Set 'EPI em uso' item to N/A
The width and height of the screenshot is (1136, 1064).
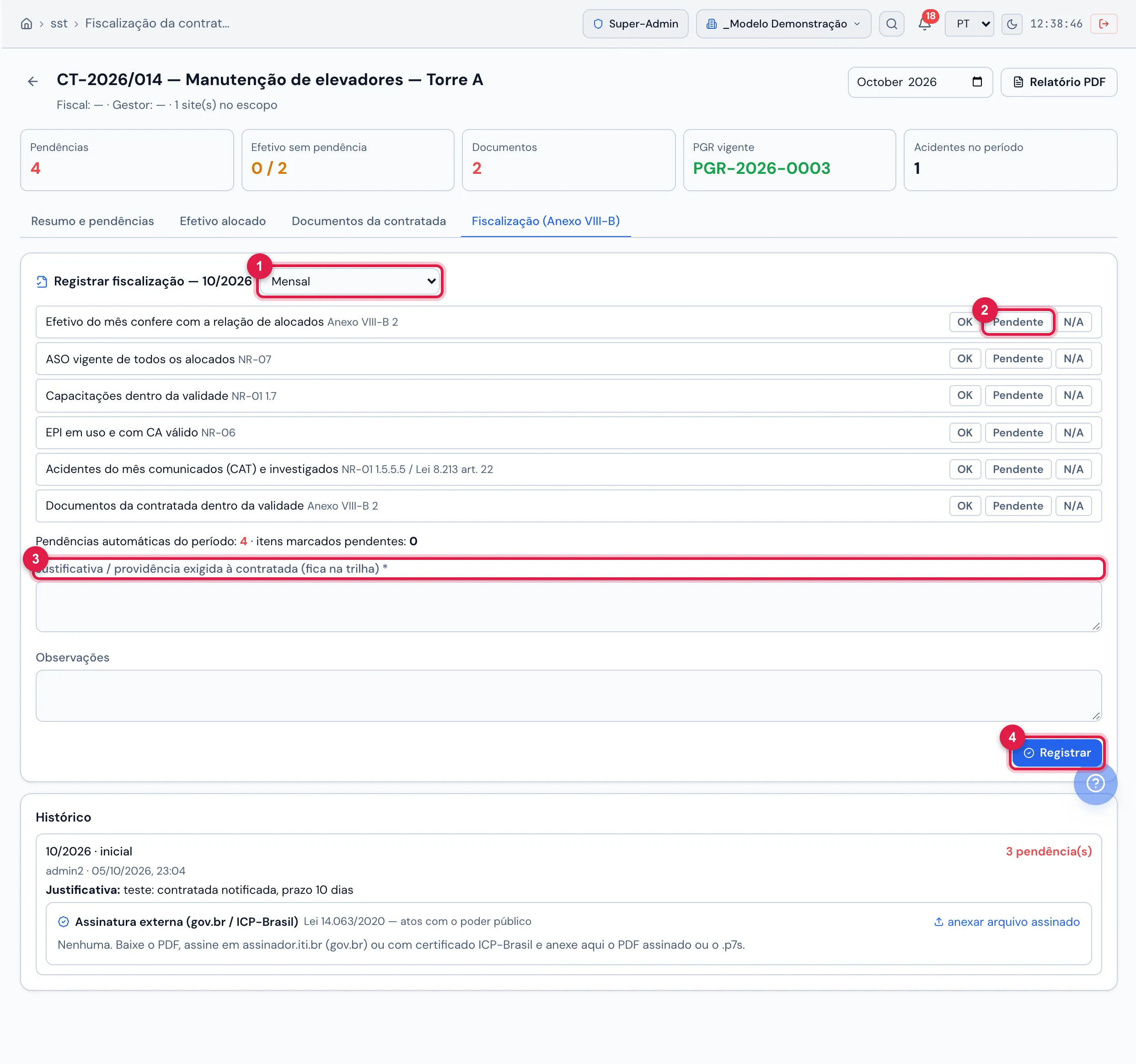1073,433
